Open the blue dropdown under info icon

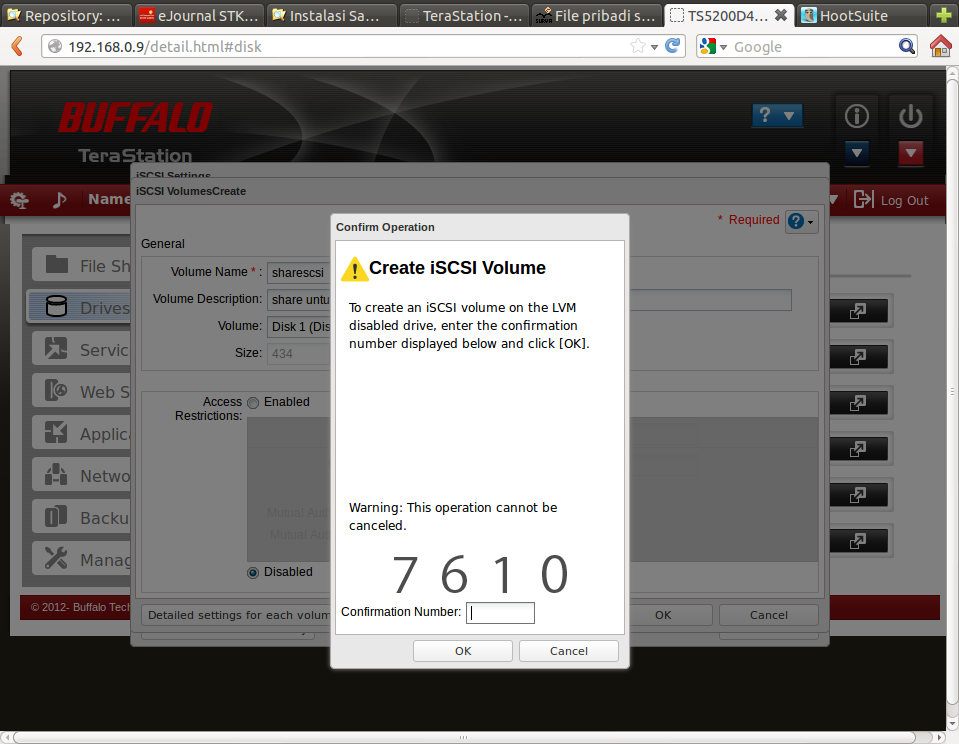(x=857, y=153)
